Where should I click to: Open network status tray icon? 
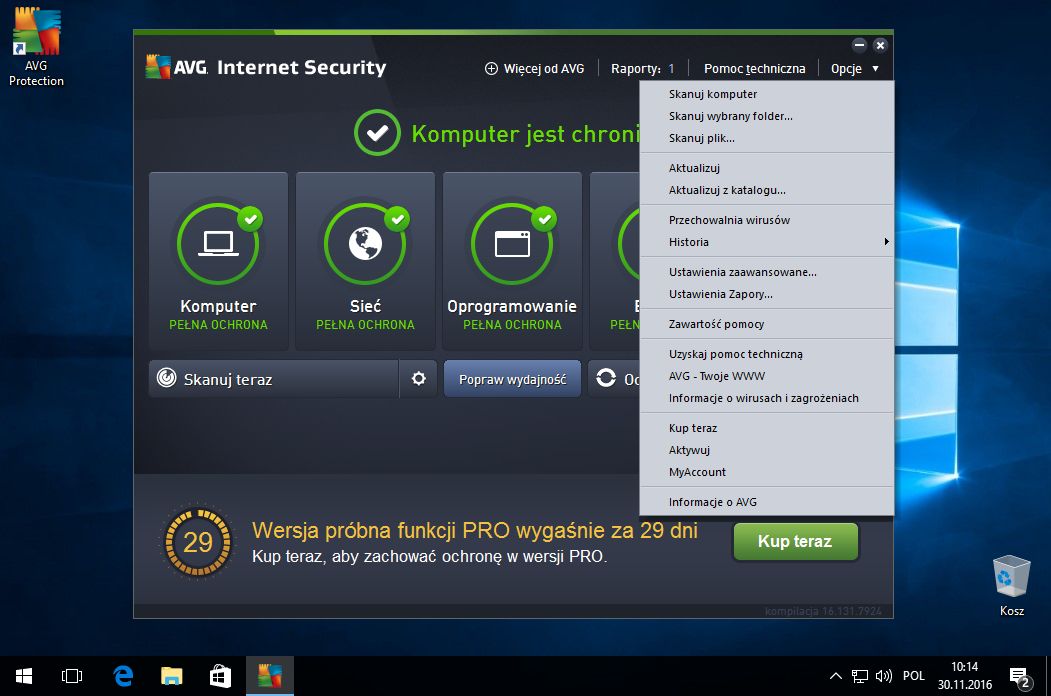(860, 676)
